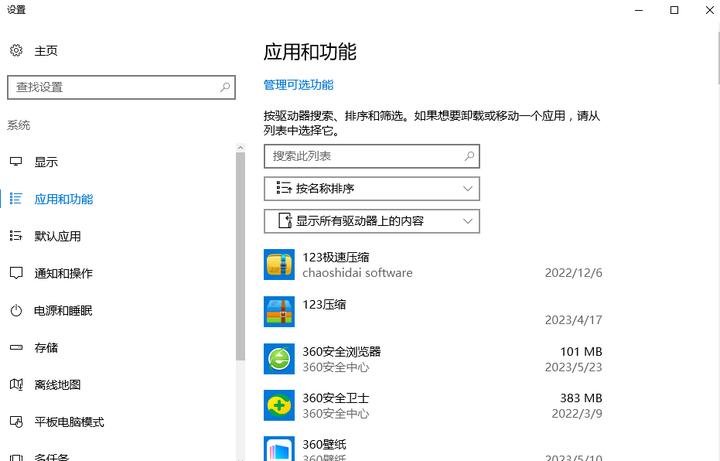720x461 pixels.
Task: Minimize the 设置 window
Action: point(639,10)
